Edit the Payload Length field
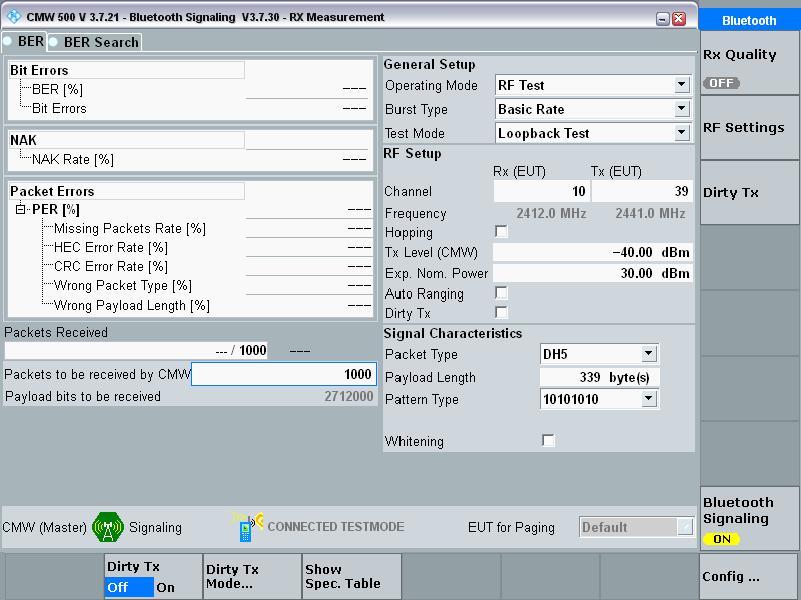 (599, 377)
